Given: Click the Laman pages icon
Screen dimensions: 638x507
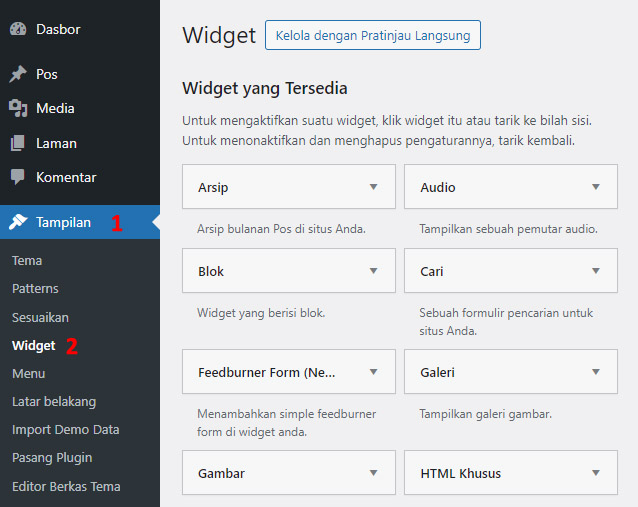Looking at the screenshot, I should [17, 143].
